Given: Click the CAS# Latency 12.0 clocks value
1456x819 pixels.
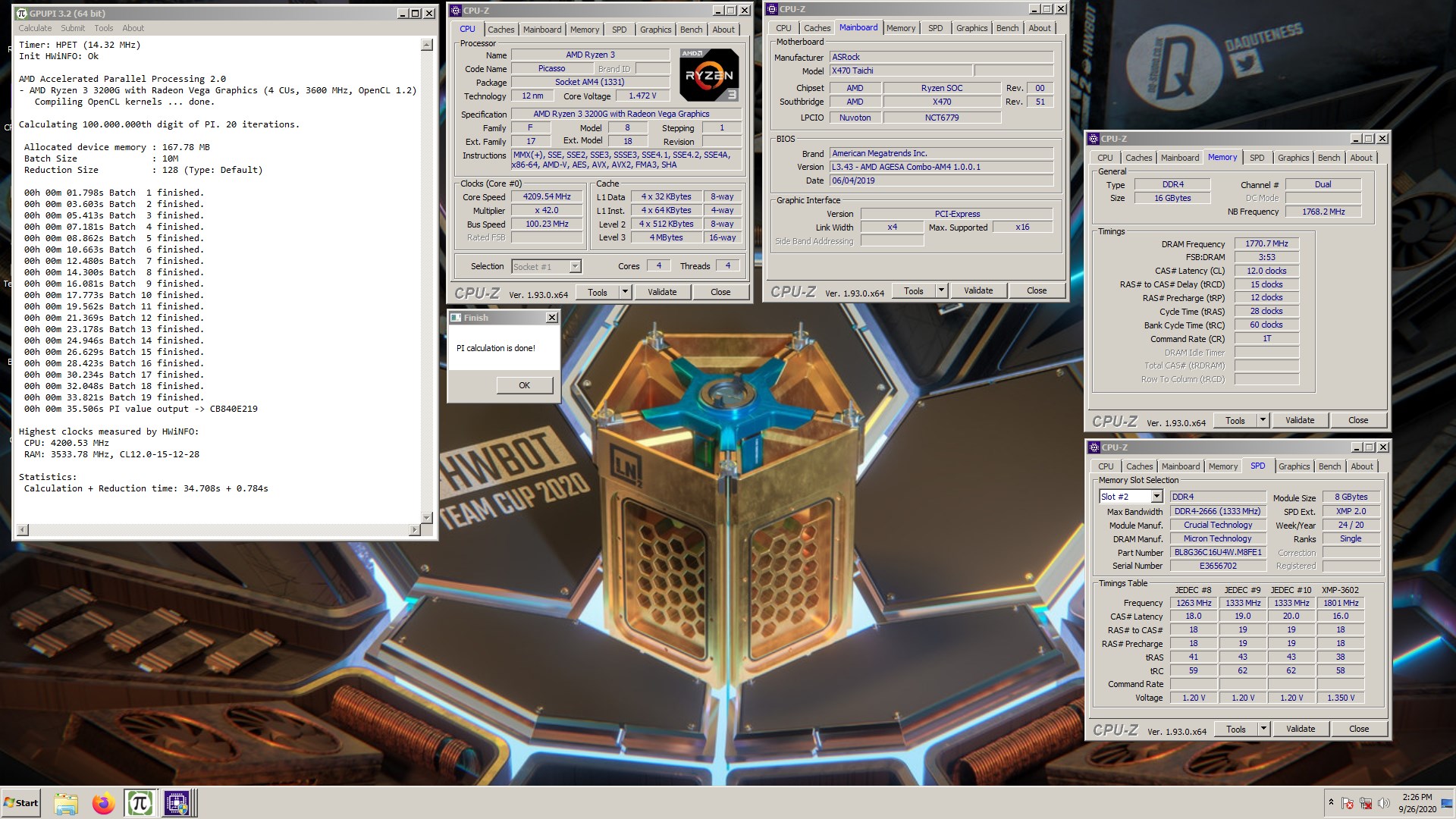Looking at the screenshot, I should [x=1266, y=271].
